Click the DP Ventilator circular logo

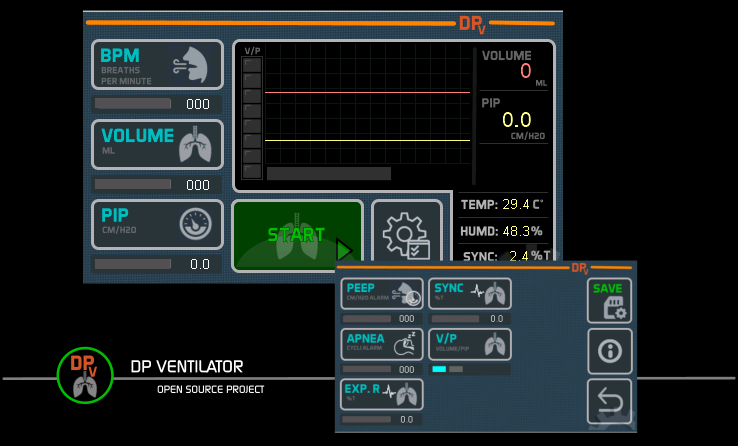coord(78,376)
